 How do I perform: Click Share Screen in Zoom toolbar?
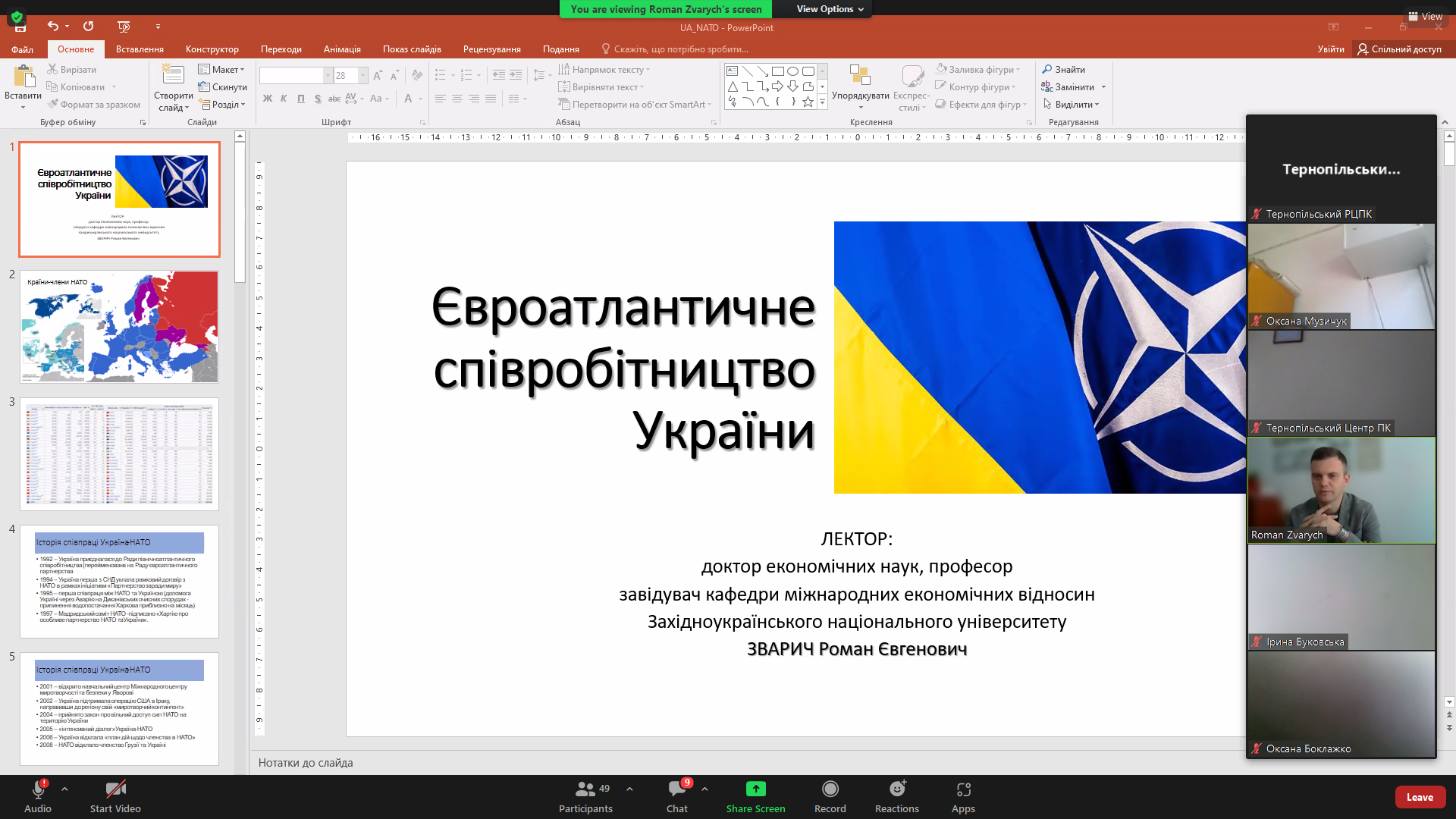click(x=755, y=797)
